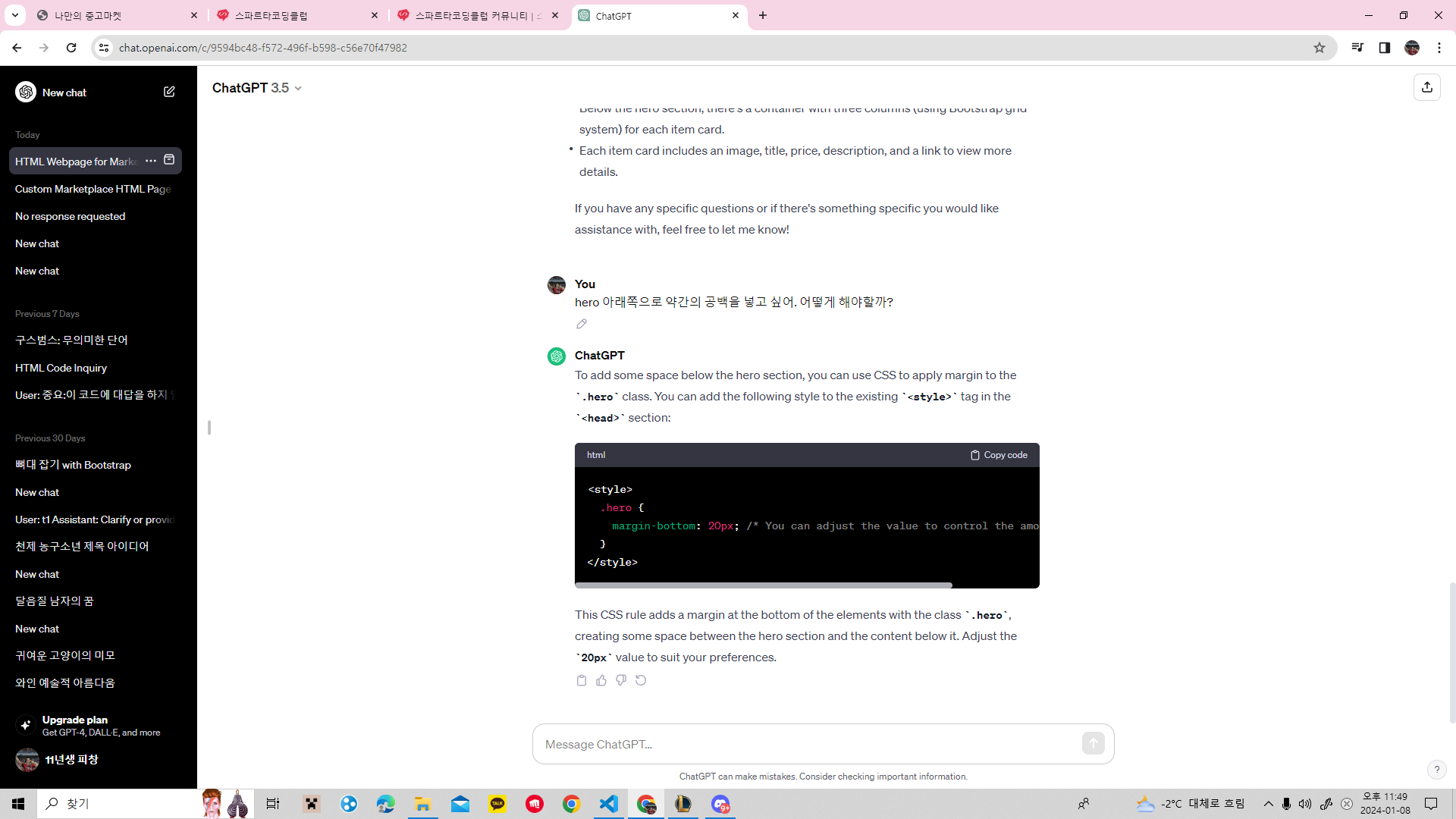Screen dimensions: 1456x819
Task: Copy the ChatGPT response with clipboard icon
Action: click(x=582, y=680)
